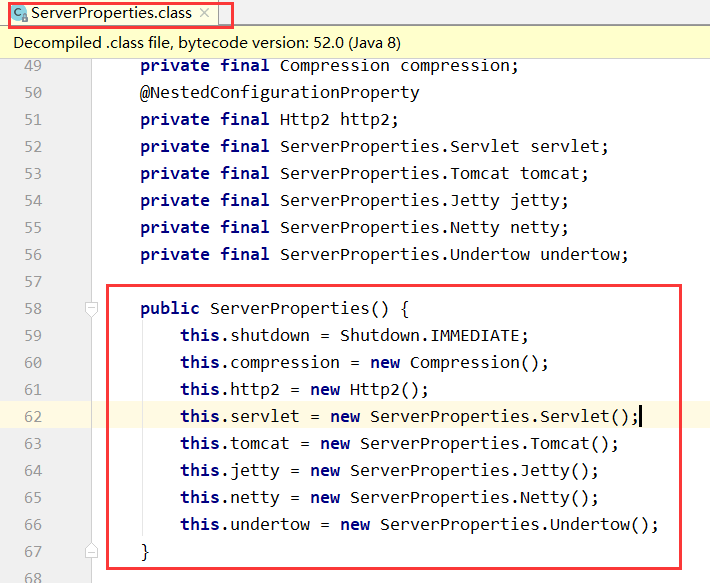Click 'this.undertow' on line 66
This screenshot has height=583, width=710.
tap(245, 525)
